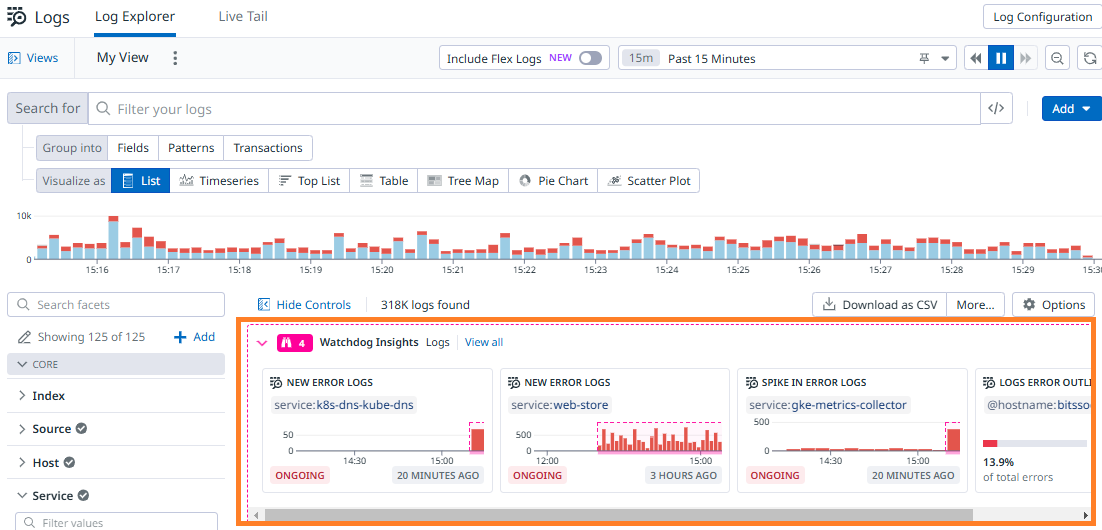
Task: Open the My View options kebab menu
Action: pyautogui.click(x=175, y=58)
